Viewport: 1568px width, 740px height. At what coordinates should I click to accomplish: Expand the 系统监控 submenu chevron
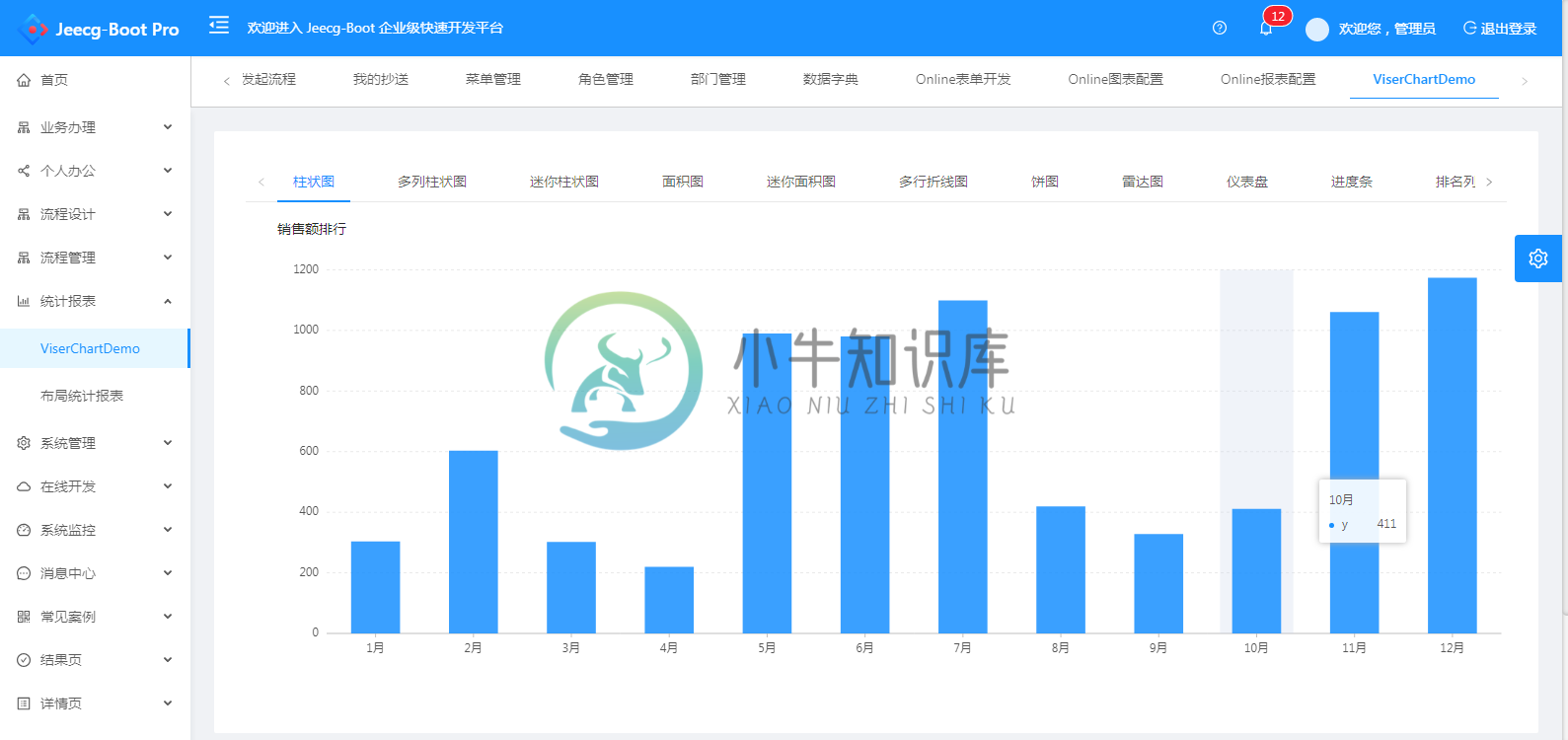coord(168,530)
